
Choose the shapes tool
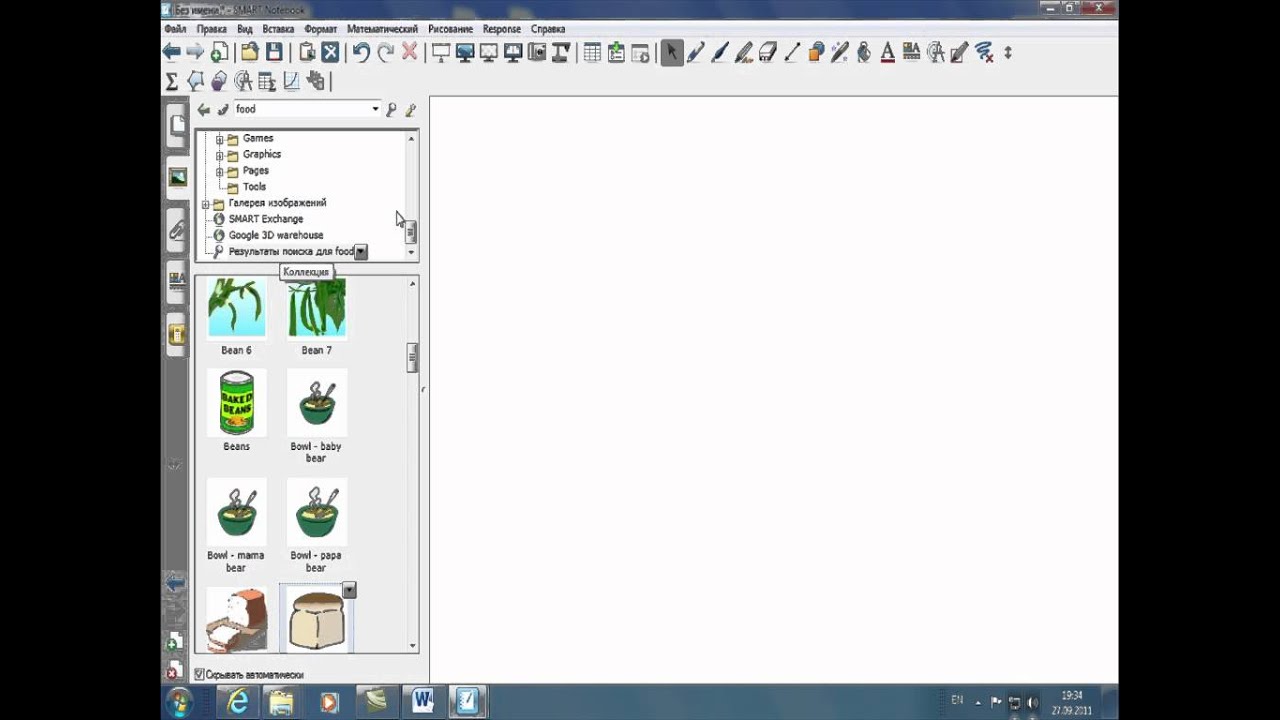click(x=816, y=53)
